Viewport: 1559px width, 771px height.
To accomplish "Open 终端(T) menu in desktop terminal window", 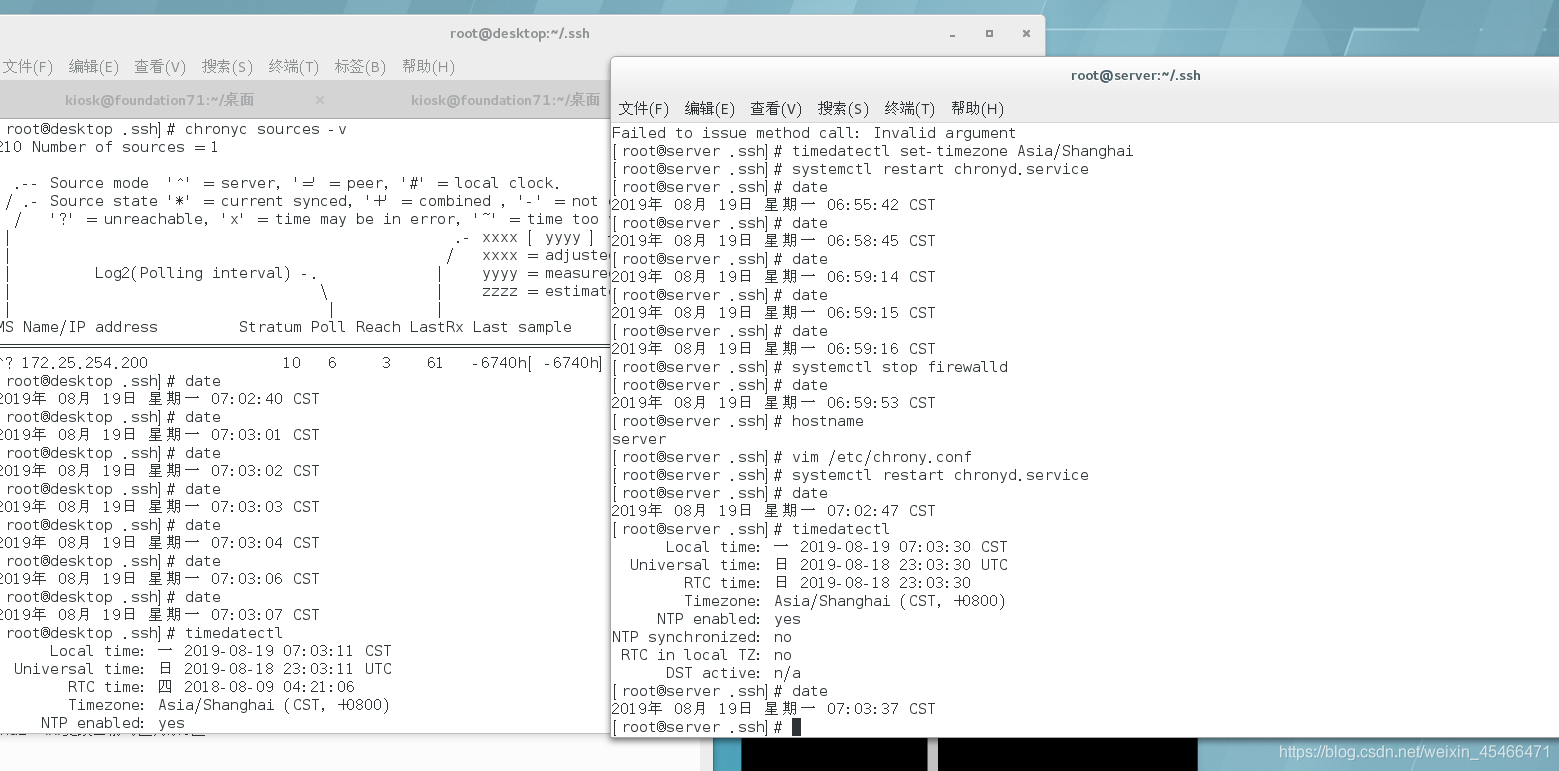I will click(294, 67).
